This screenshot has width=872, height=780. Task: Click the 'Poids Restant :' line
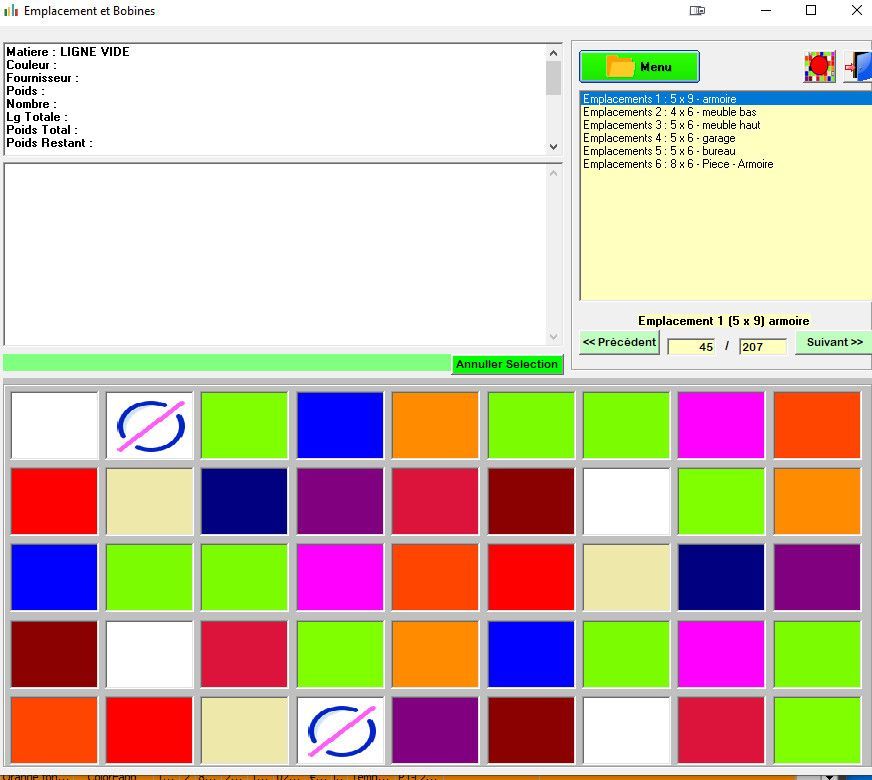click(x=49, y=143)
